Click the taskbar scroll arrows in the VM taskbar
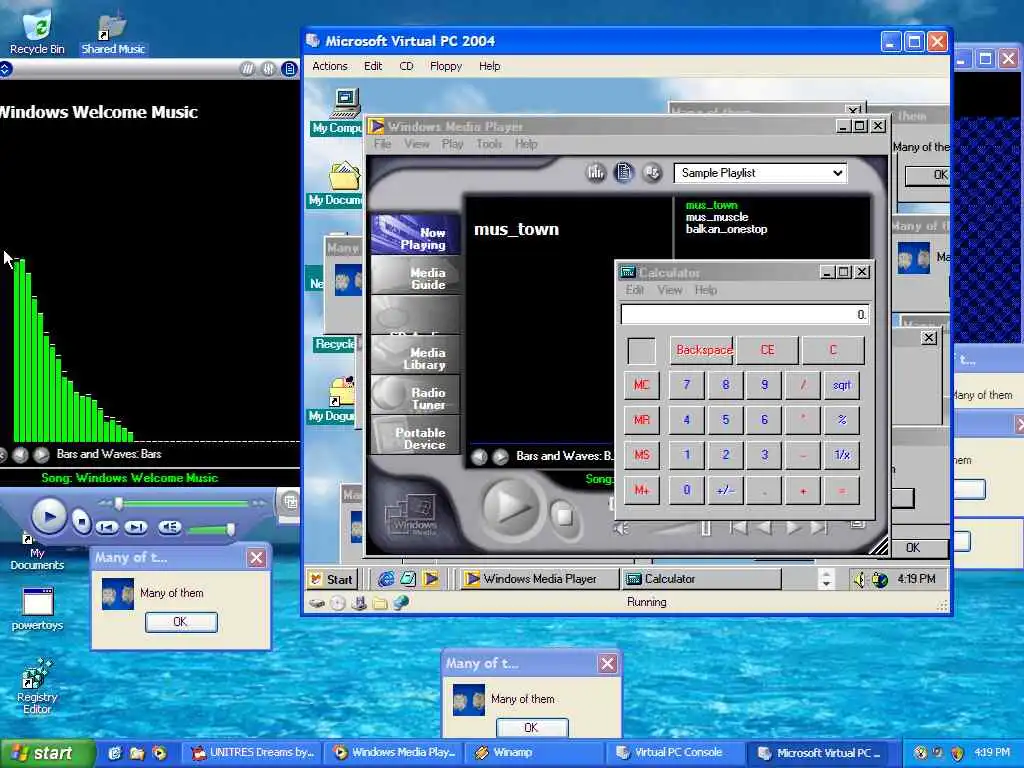 [x=826, y=579]
